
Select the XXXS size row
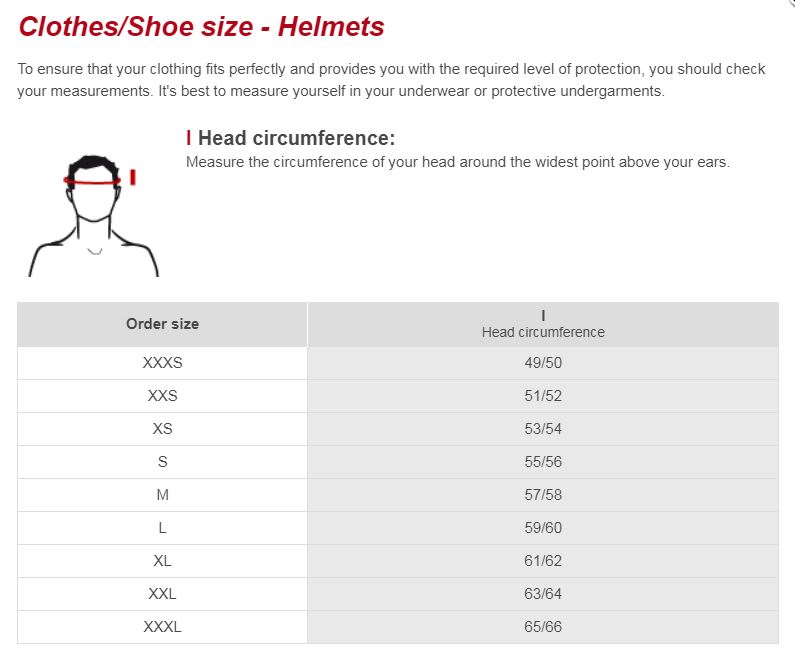click(398, 363)
